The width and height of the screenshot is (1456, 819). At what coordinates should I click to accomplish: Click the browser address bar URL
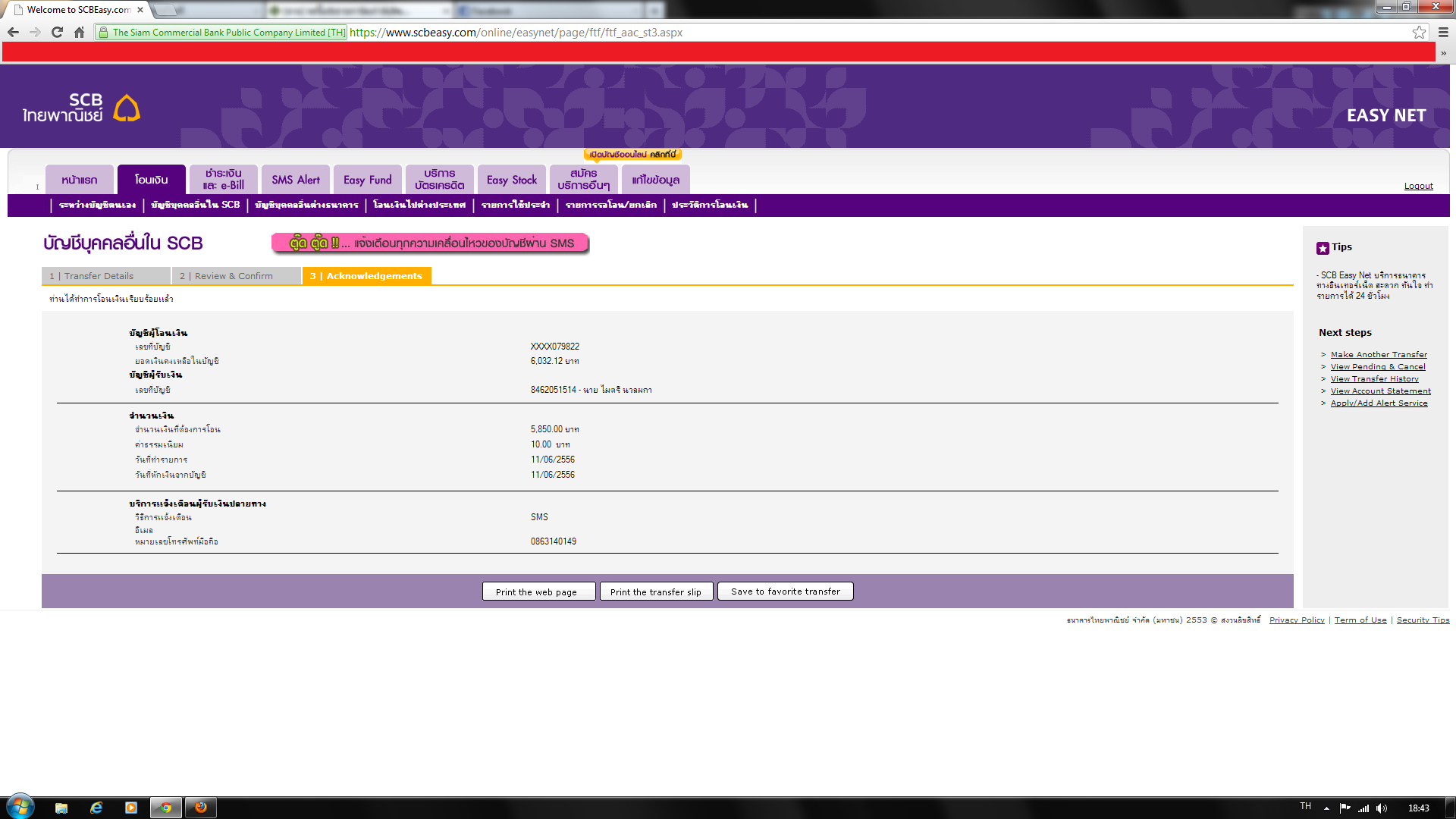pyautogui.click(x=516, y=33)
